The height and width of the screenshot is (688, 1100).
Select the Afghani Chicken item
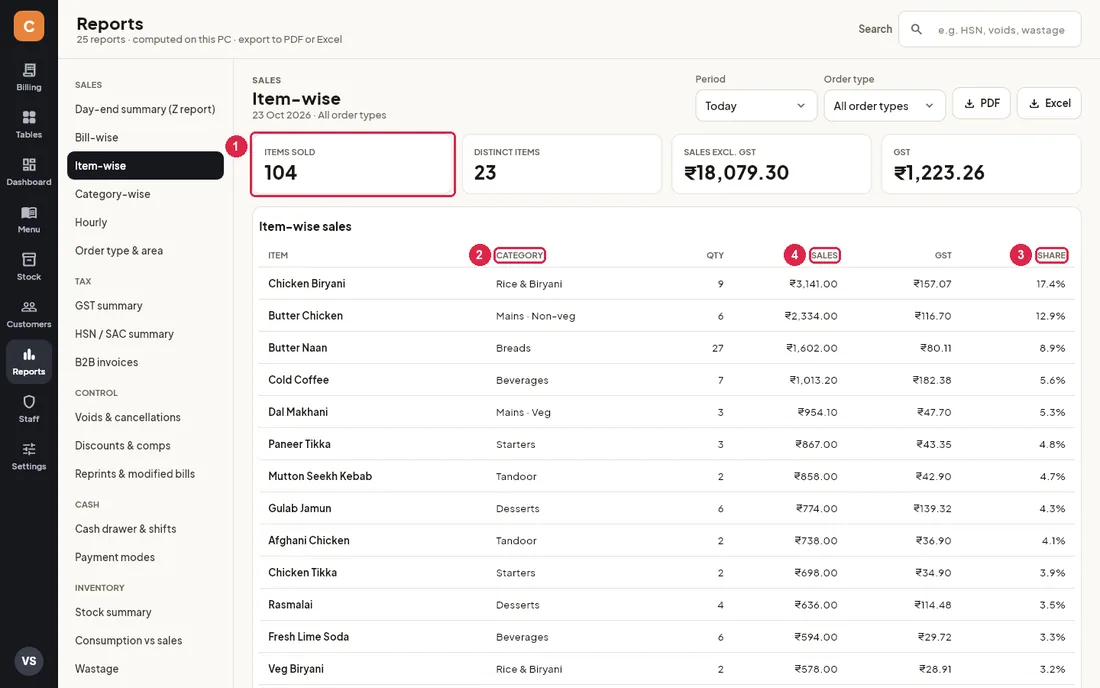click(309, 541)
